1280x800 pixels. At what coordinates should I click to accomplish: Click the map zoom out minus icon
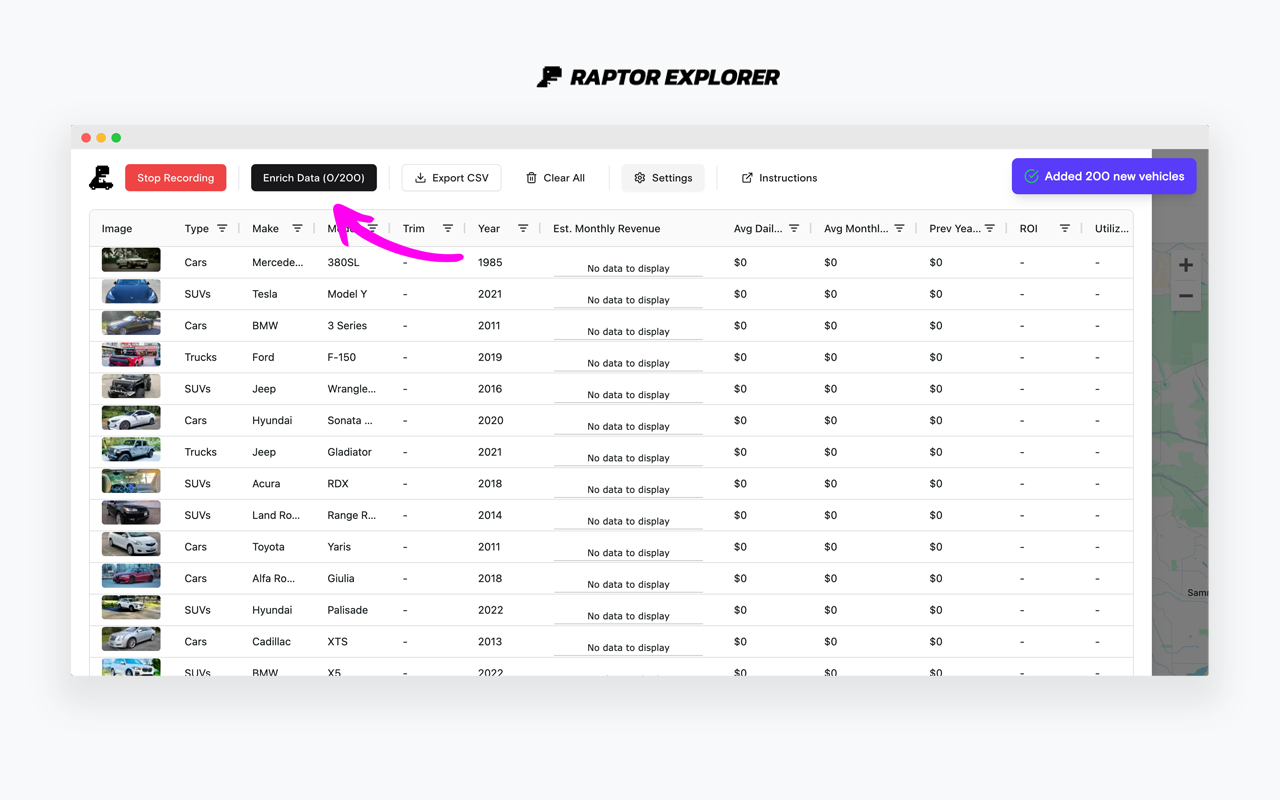pos(1186,296)
